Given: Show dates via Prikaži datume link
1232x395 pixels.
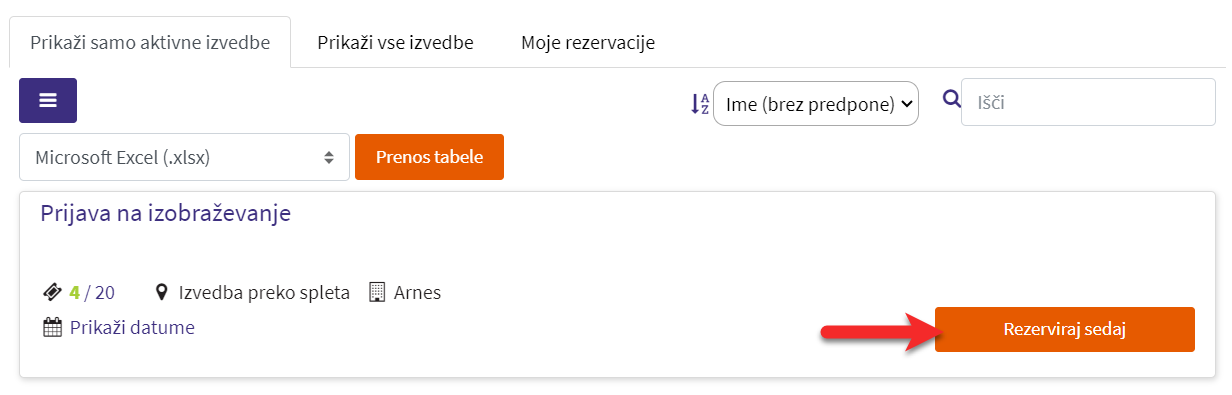Looking at the screenshot, I should (x=132, y=327).
